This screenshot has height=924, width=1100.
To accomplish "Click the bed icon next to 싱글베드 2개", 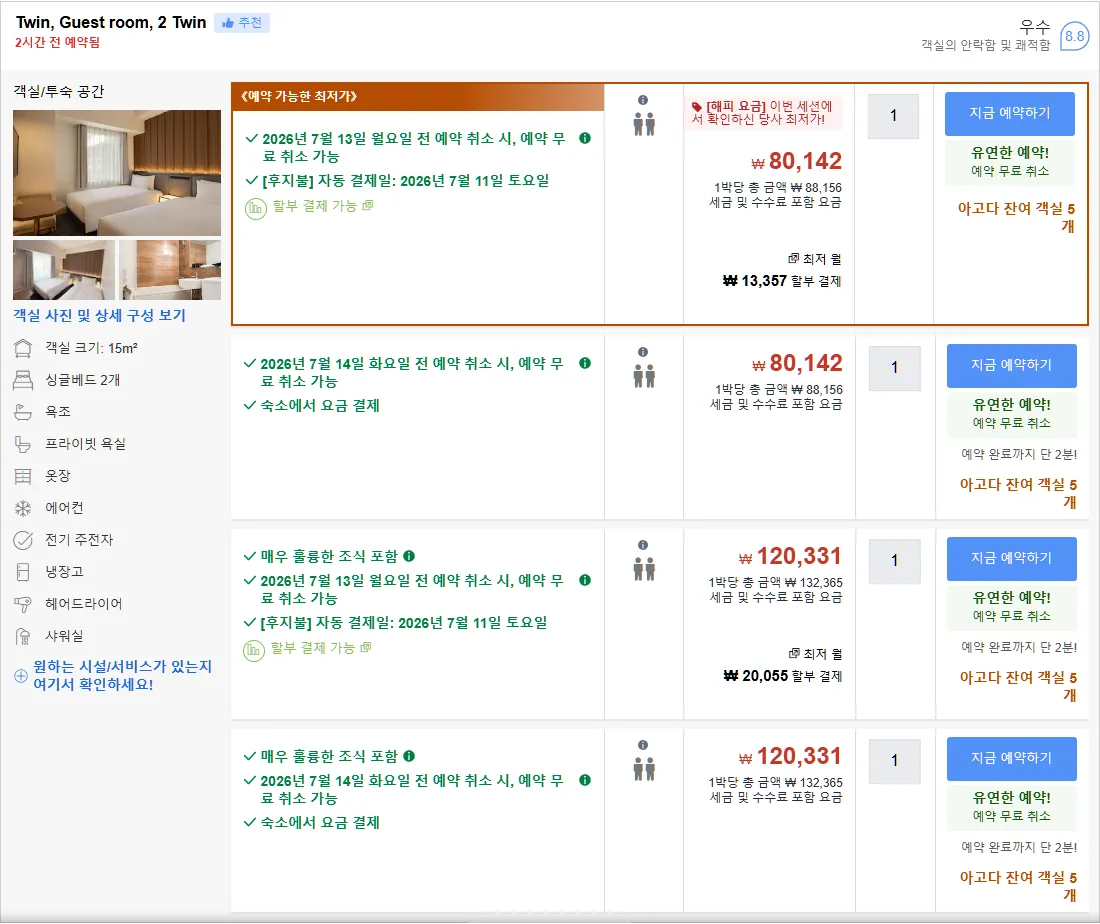I will coord(23,380).
